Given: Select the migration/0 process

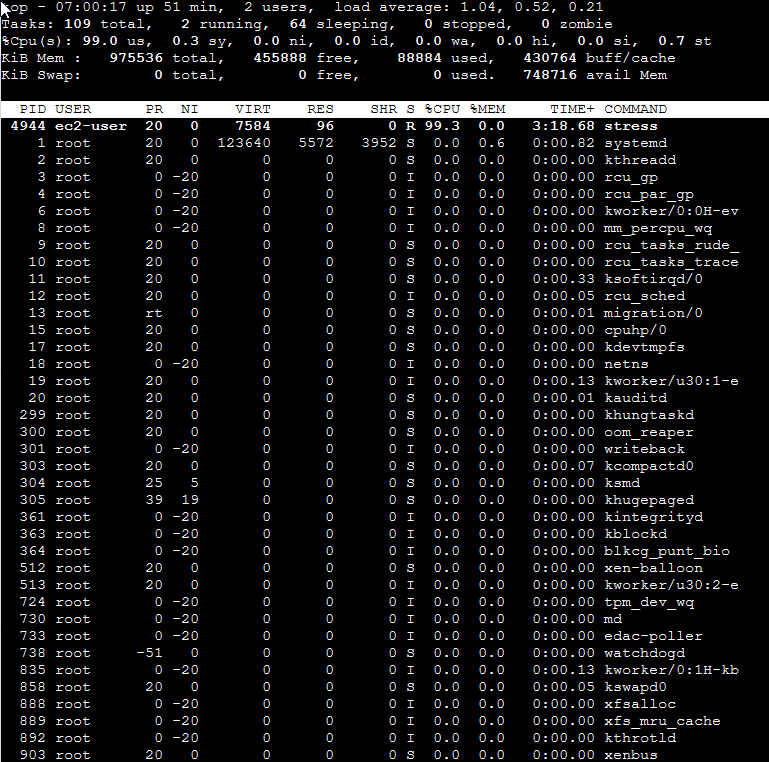Looking at the screenshot, I should (x=653, y=313).
